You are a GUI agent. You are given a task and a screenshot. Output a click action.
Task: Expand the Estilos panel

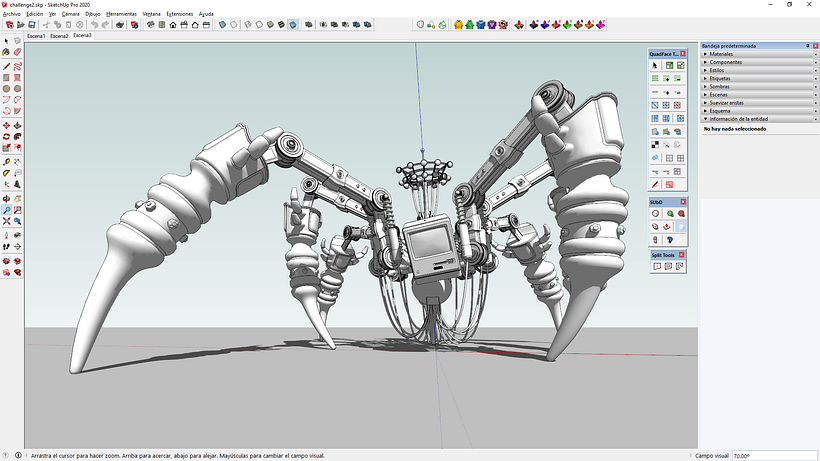(759, 70)
